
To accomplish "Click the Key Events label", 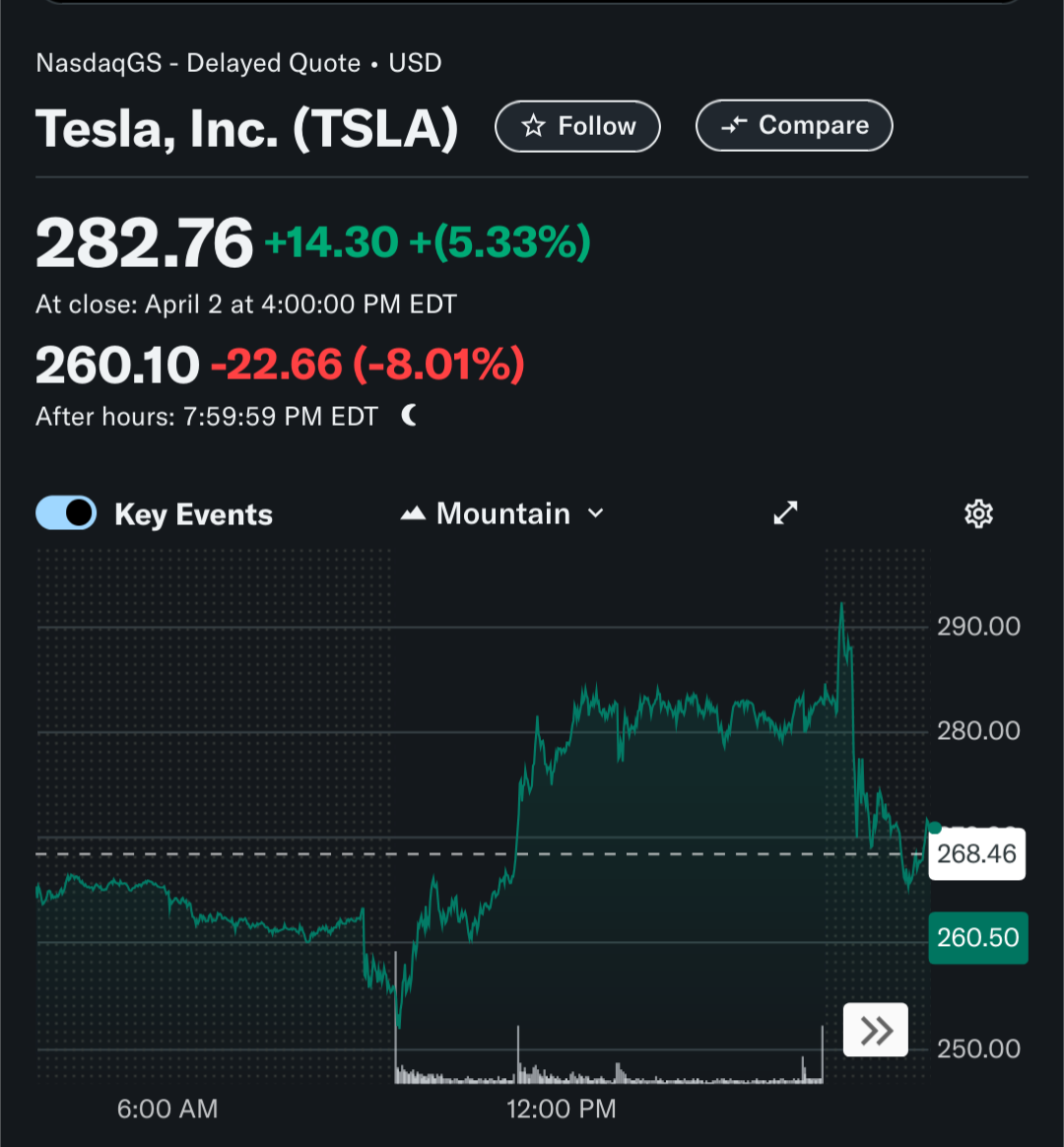I will [193, 514].
